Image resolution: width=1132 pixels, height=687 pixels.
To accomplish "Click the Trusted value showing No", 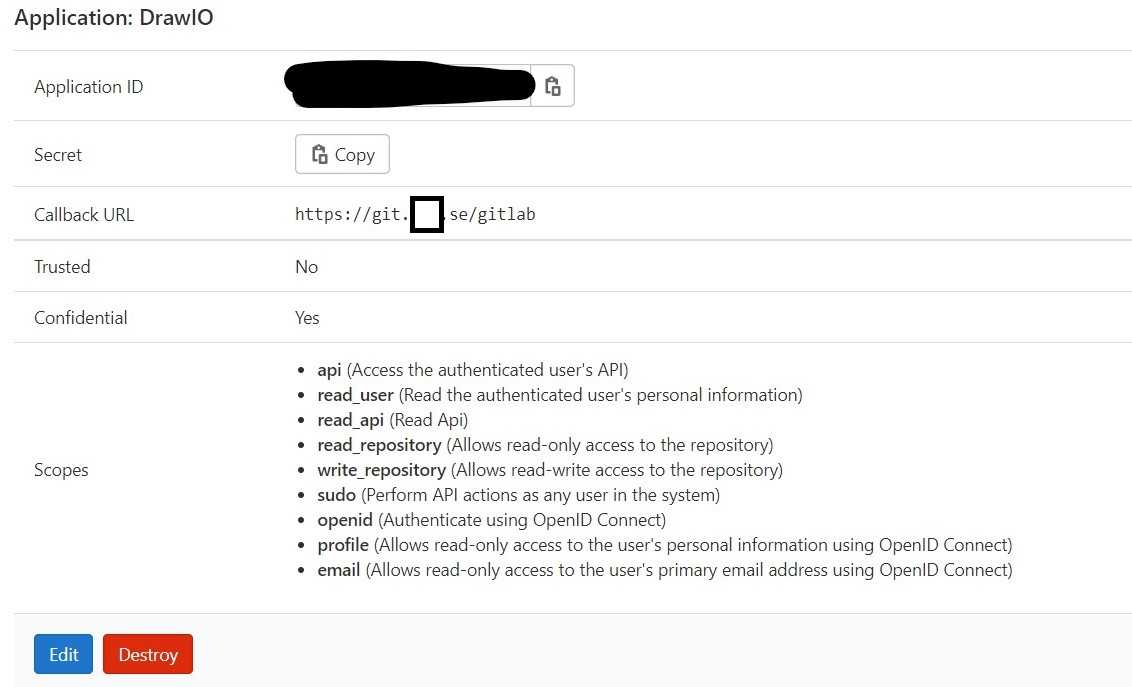I will click(x=306, y=266).
